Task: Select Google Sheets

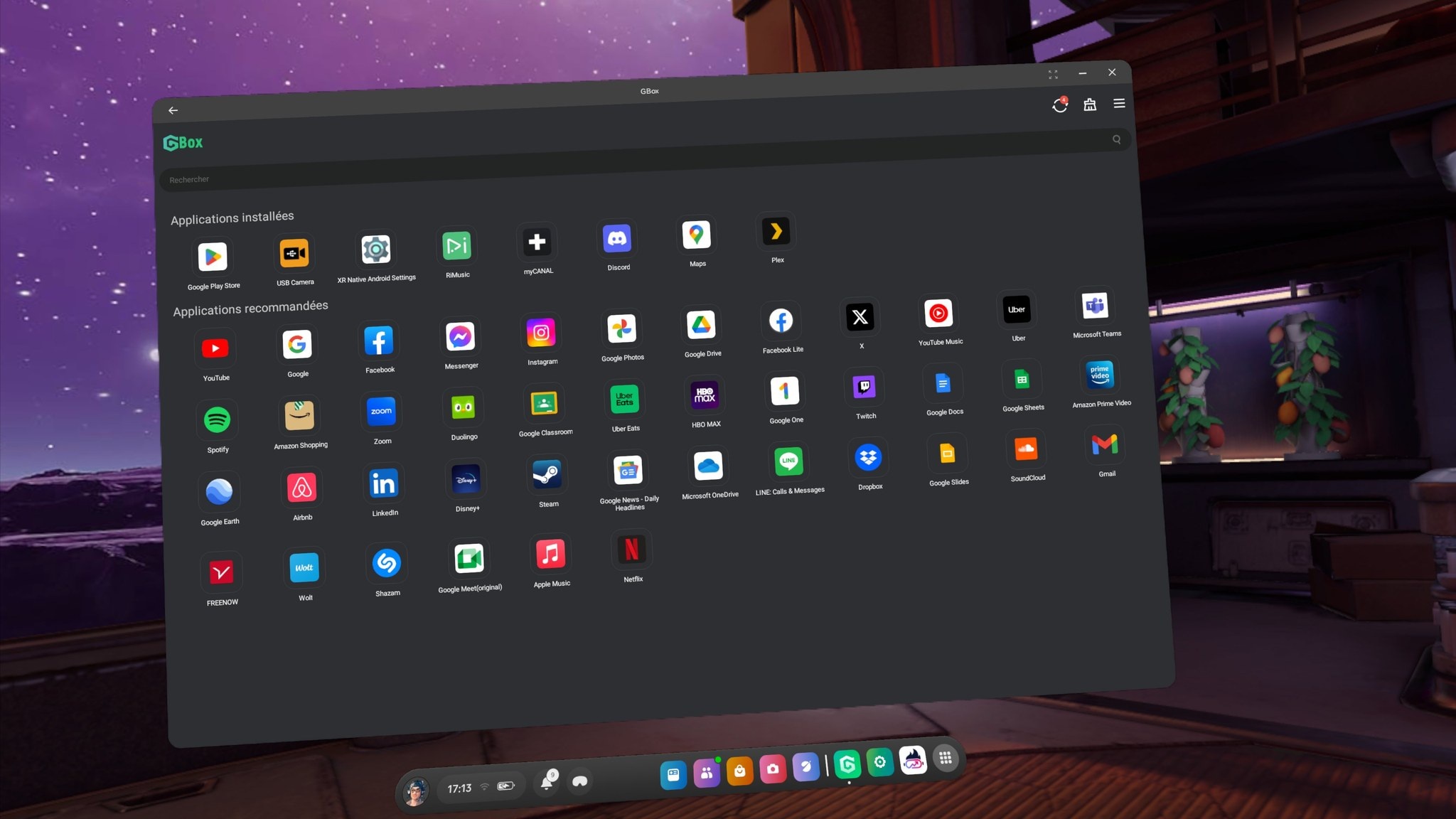Action: click(1022, 379)
